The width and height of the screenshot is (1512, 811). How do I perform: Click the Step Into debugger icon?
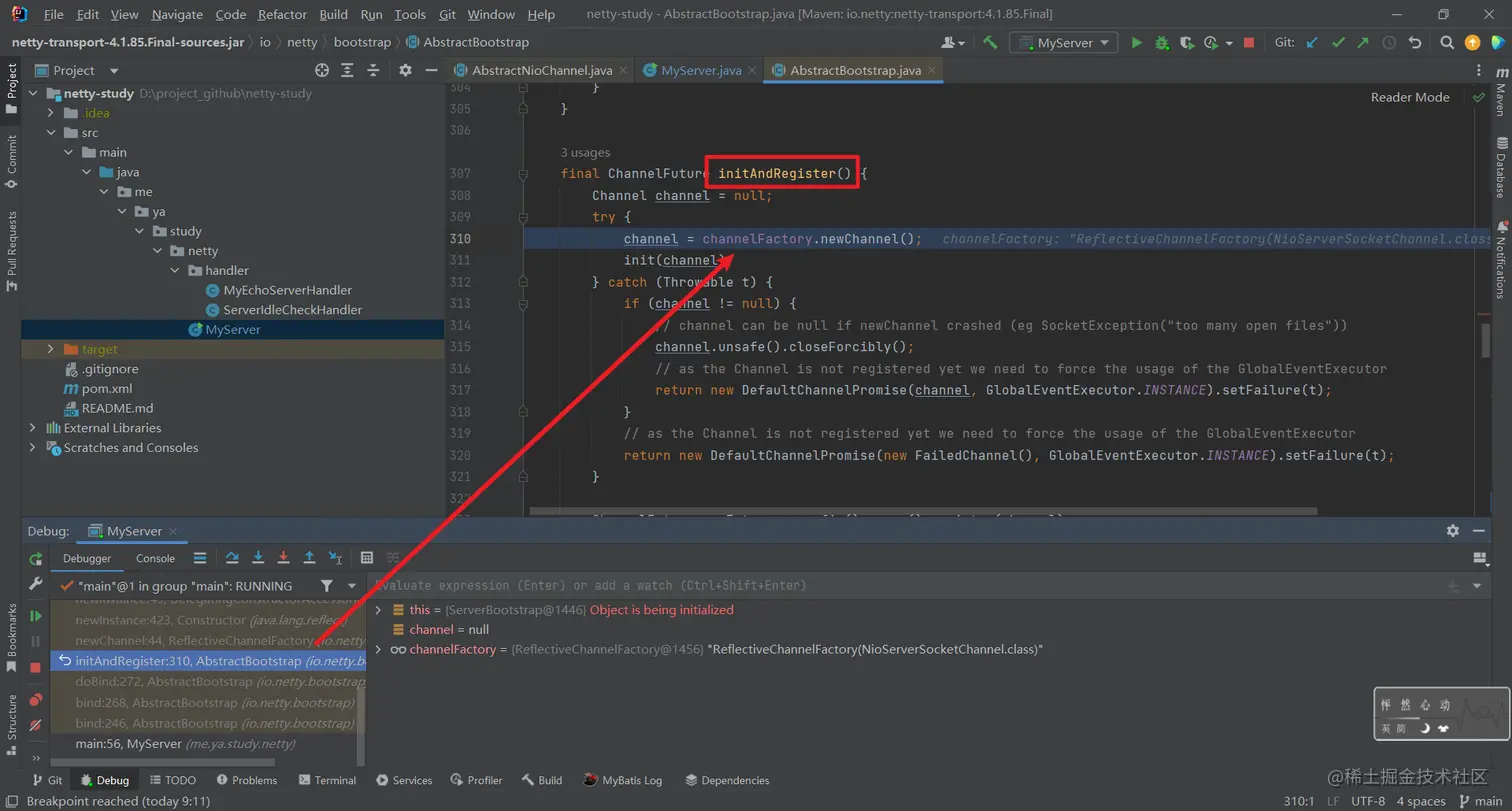[x=258, y=558]
